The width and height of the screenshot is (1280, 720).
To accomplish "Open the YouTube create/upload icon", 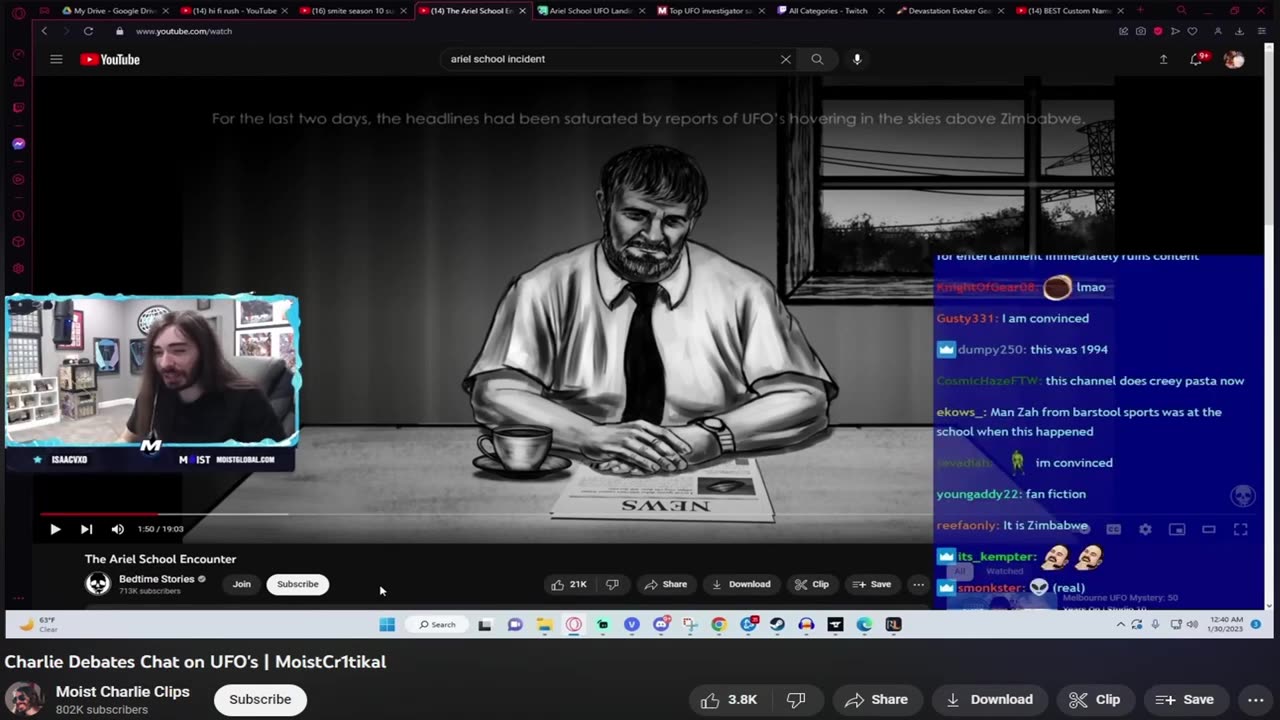I will pos(1163,59).
